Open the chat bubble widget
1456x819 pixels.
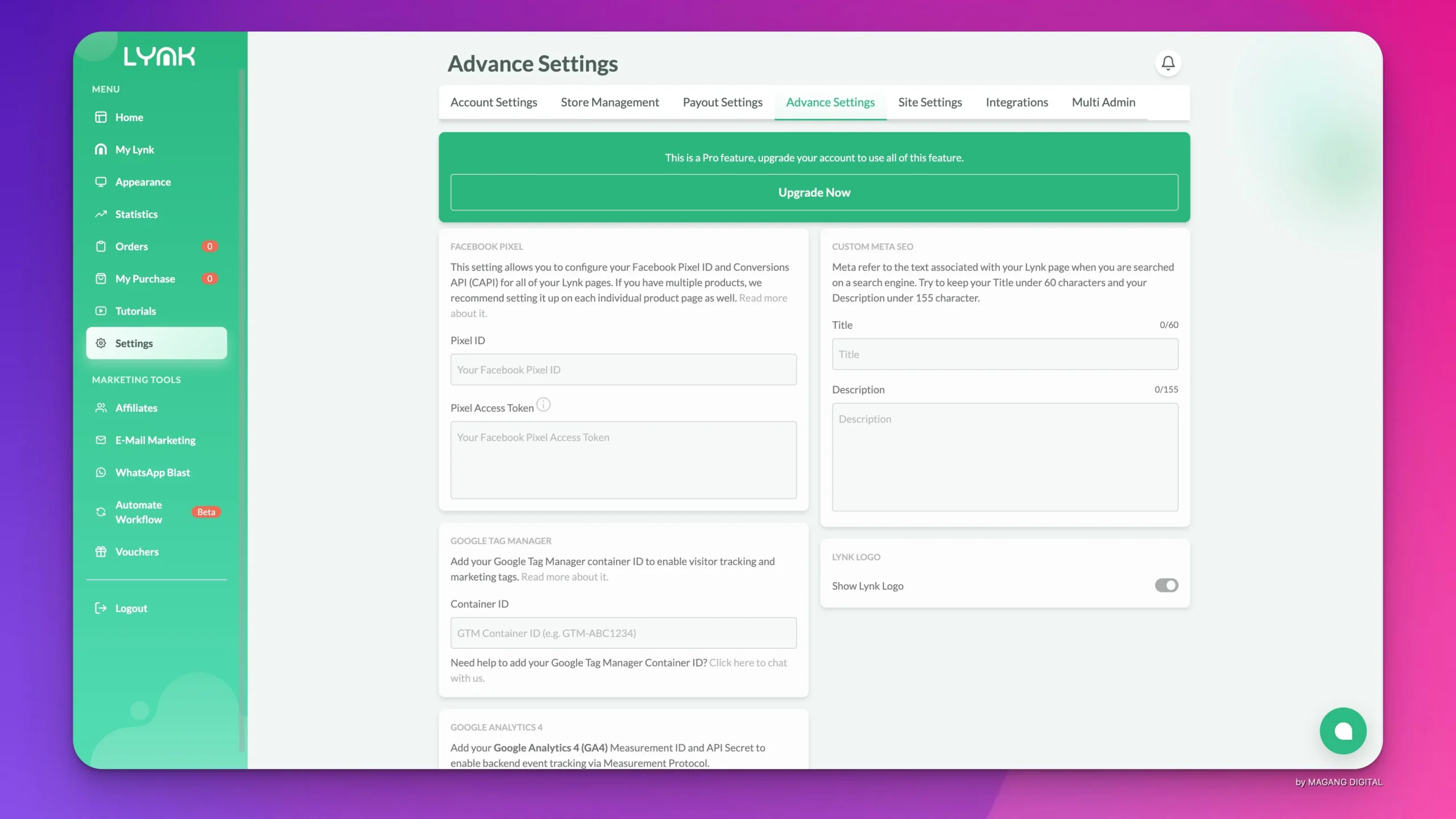(1342, 731)
